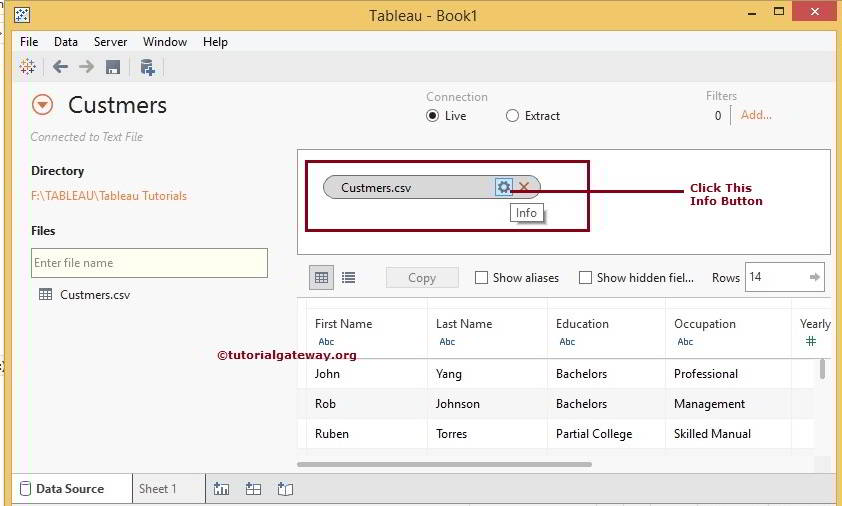Minimize the Tableau window
This screenshot has height=506, width=842.
752,13
